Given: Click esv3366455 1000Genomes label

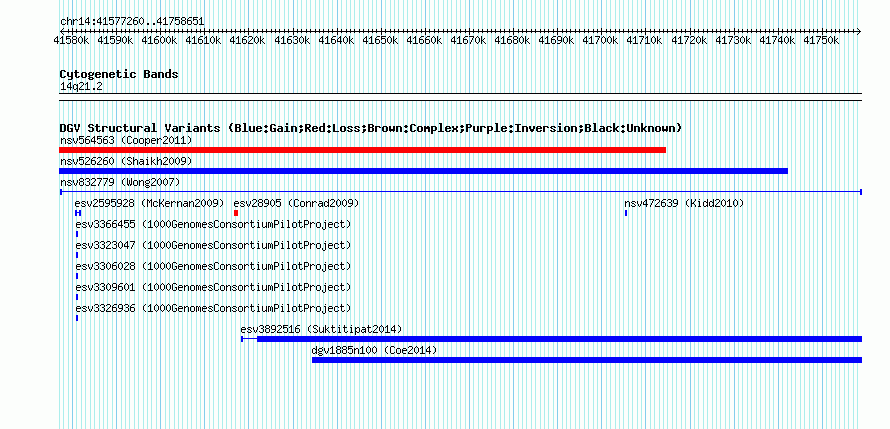Looking at the screenshot, I should [213, 224].
